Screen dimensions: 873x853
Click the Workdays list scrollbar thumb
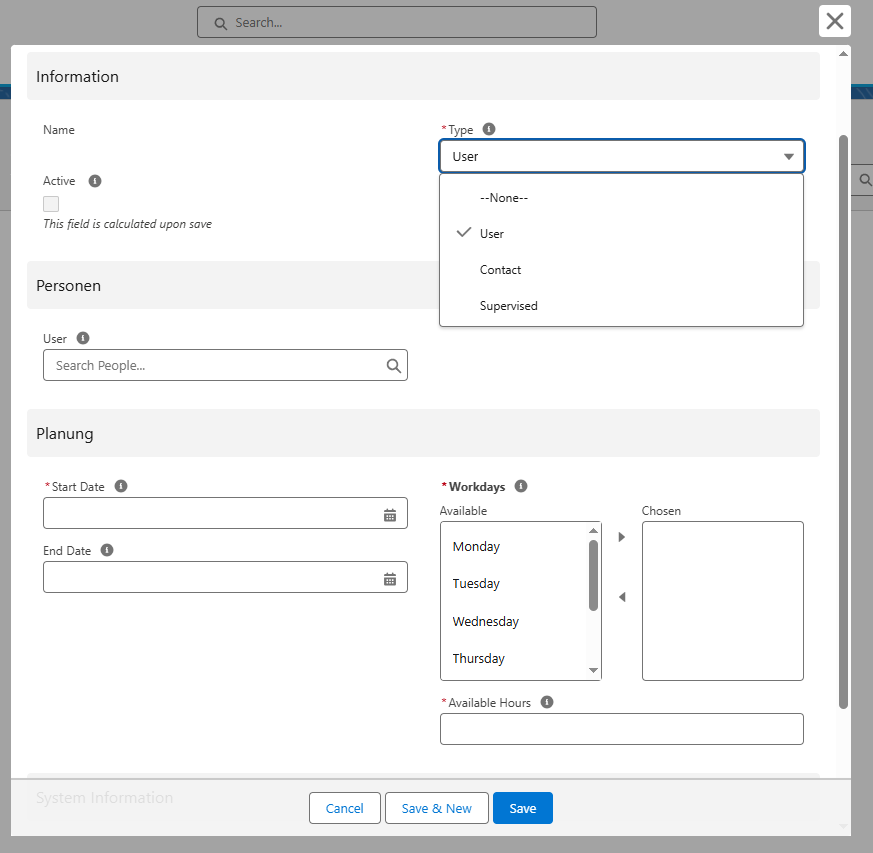point(594,575)
